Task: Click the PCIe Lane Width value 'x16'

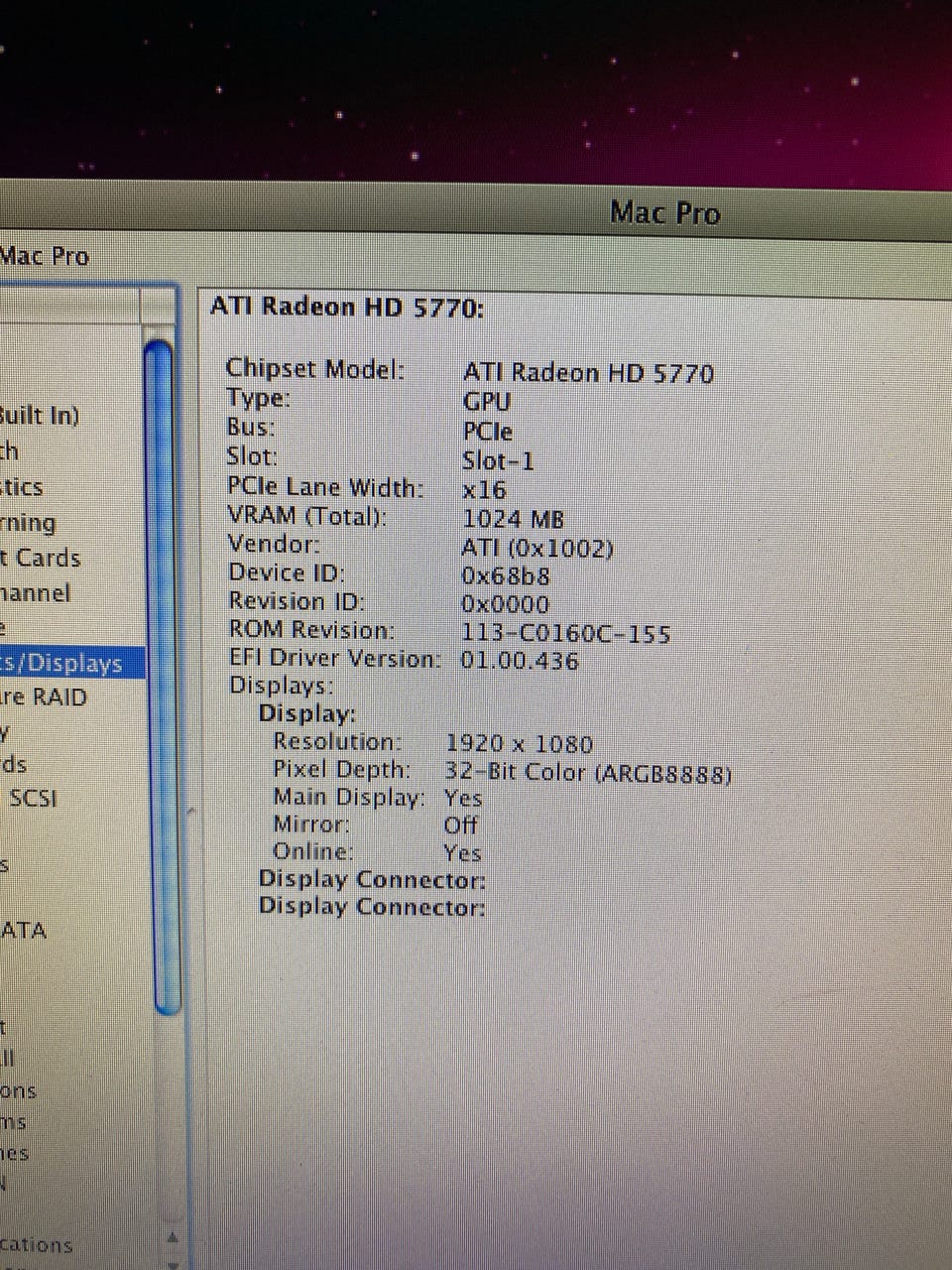Action: tap(484, 490)
